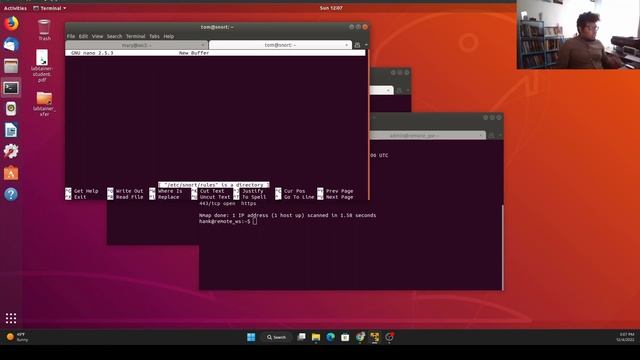Click the Windows Start button

click(x=251, y=337)
